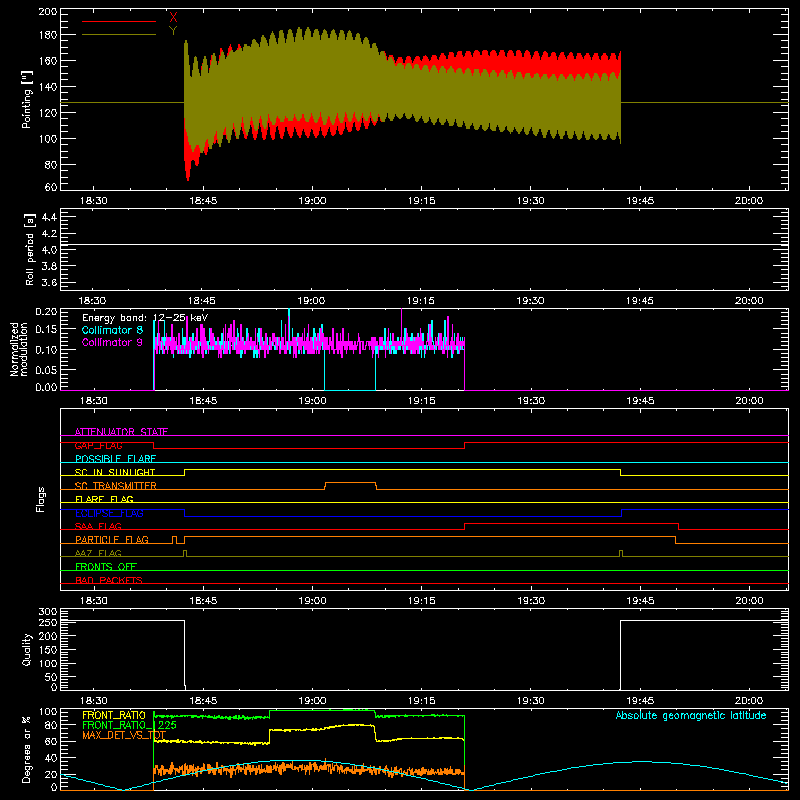Click the 20:00 tick label under Quality plot
The height and width of the screenshot is (800, 800).
(x=749, y=701)
